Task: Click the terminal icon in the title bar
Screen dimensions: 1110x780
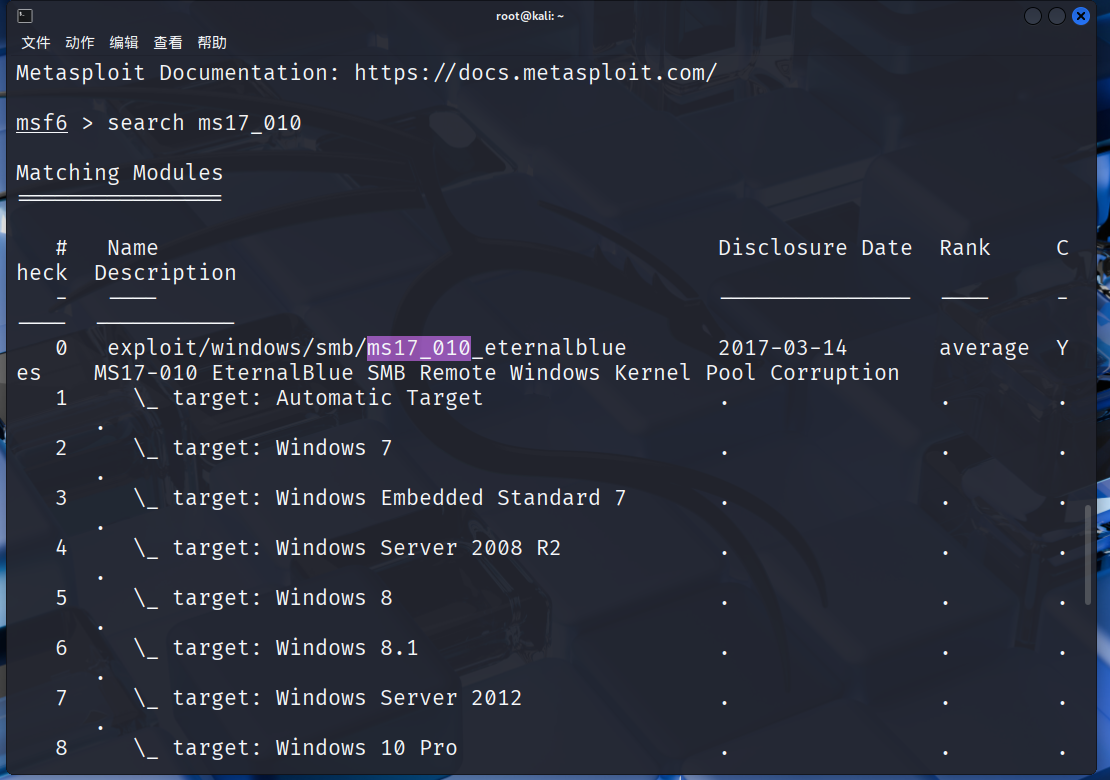Action: (x=25, y=16)
